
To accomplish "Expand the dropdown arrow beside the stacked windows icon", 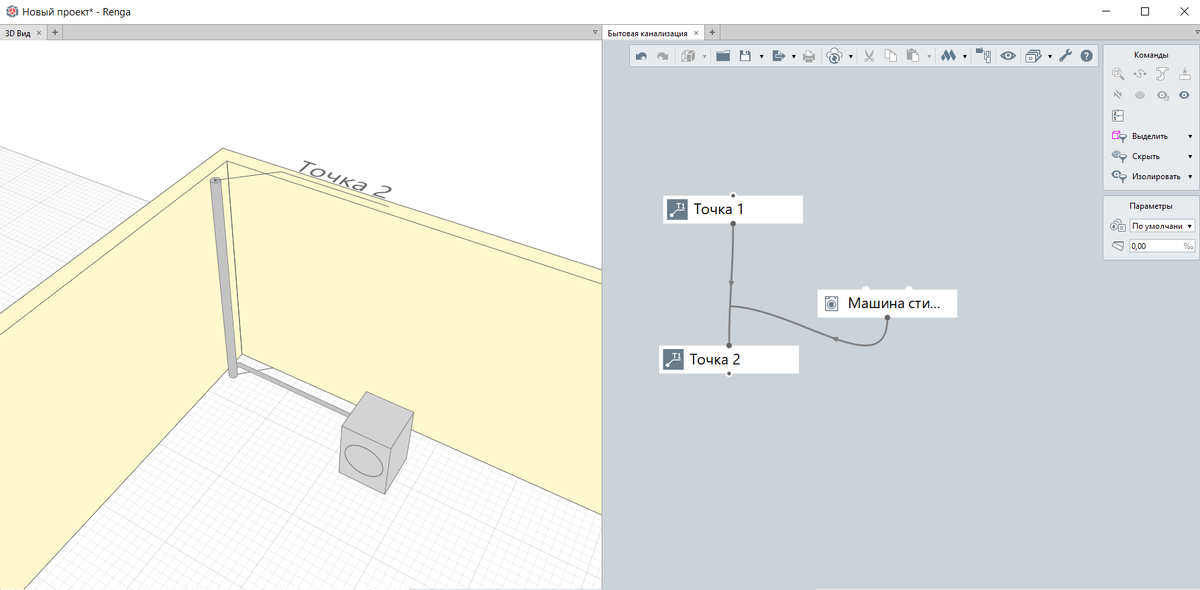I will (x=1050, y=57).
